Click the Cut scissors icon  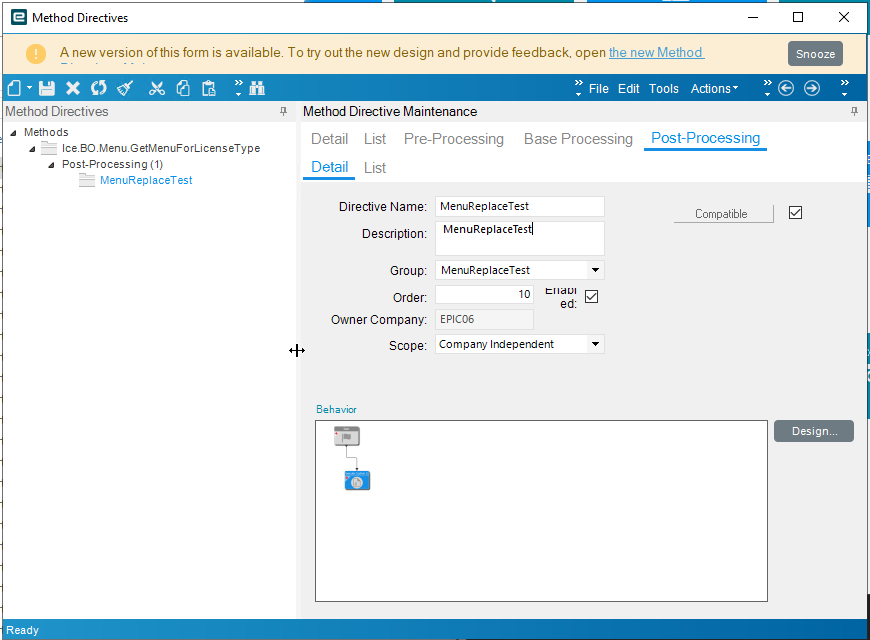point(157,88)
